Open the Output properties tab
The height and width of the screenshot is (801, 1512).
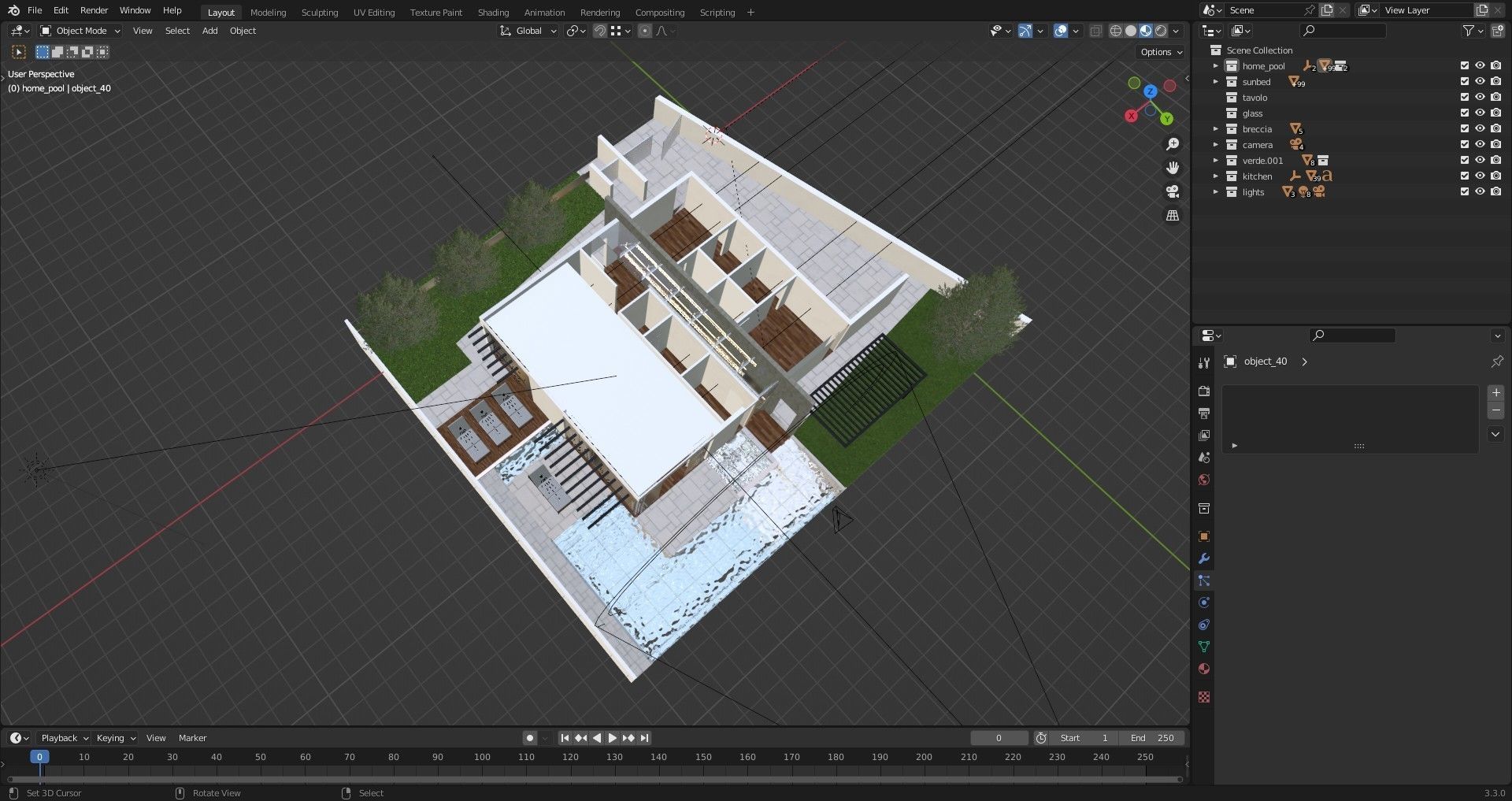click(1203, 413)
